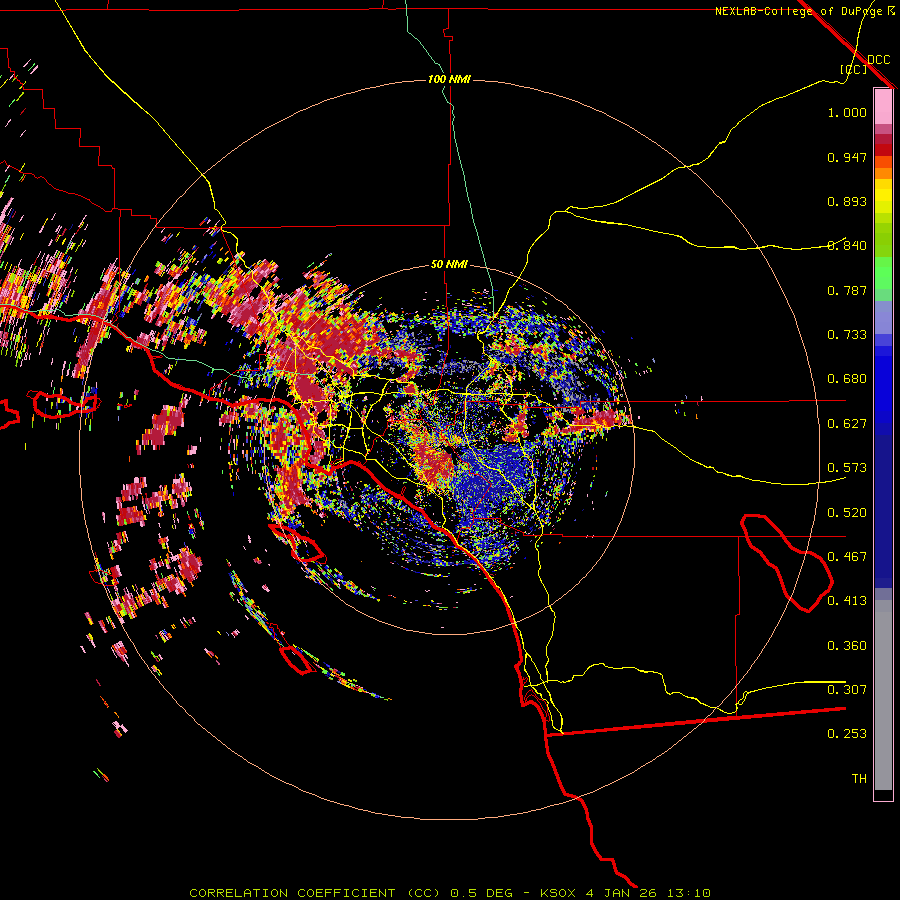Click the Correlation Coefficient caption at bottom
This screenshot has height=900, width=900.
click(x=450, y=893)
